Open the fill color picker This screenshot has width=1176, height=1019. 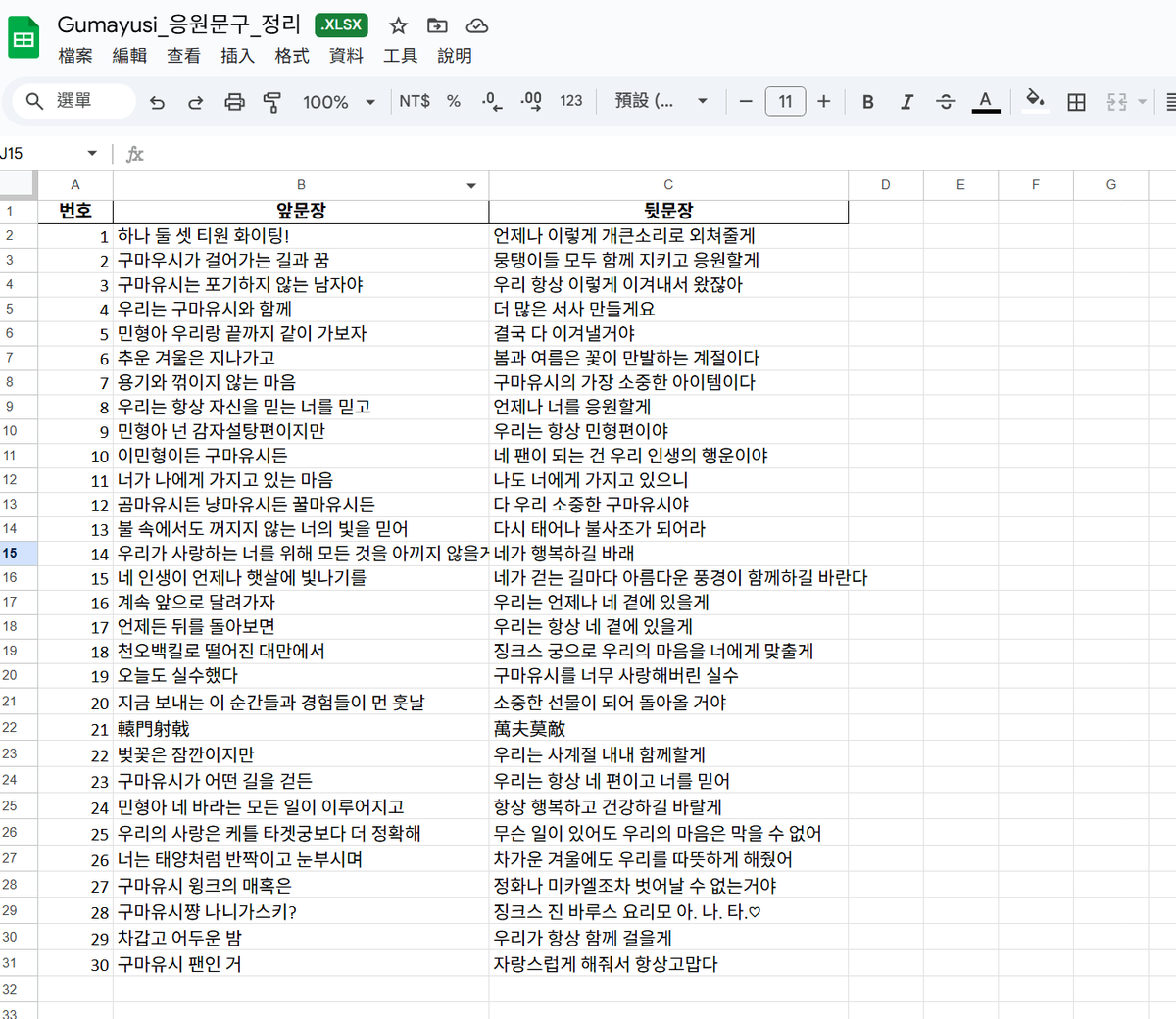pos(1036,101)
